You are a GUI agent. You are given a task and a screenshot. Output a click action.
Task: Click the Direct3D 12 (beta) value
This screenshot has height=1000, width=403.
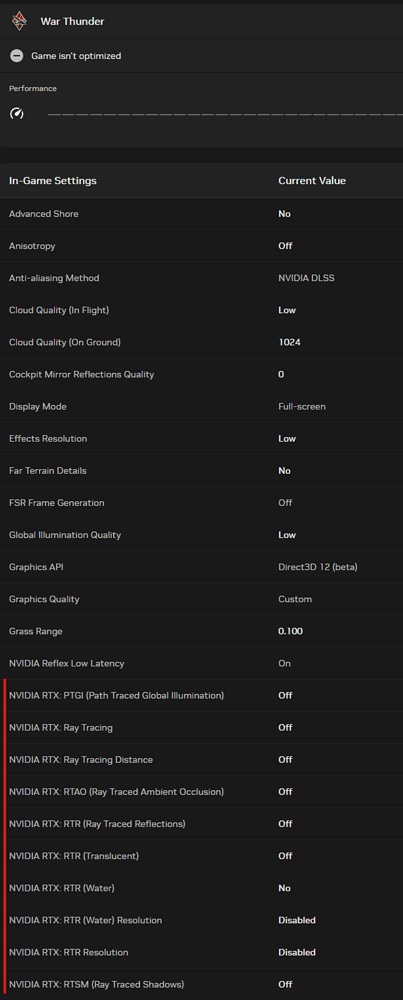pos(318,567)
